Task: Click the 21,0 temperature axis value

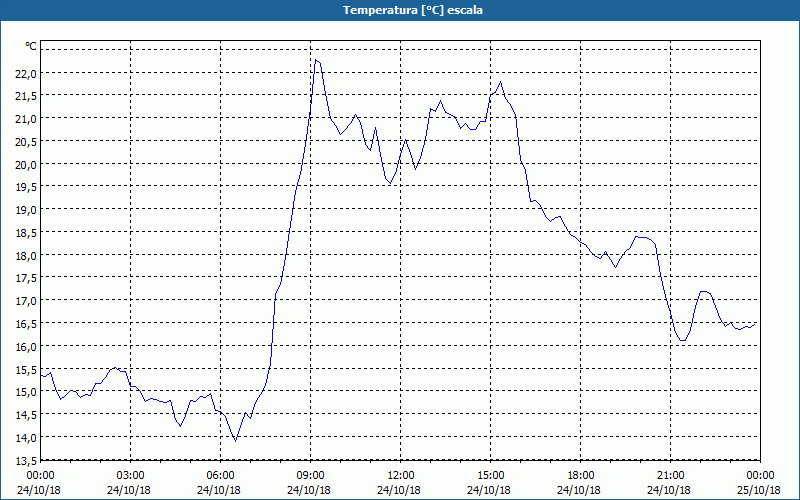Action: 27,119
